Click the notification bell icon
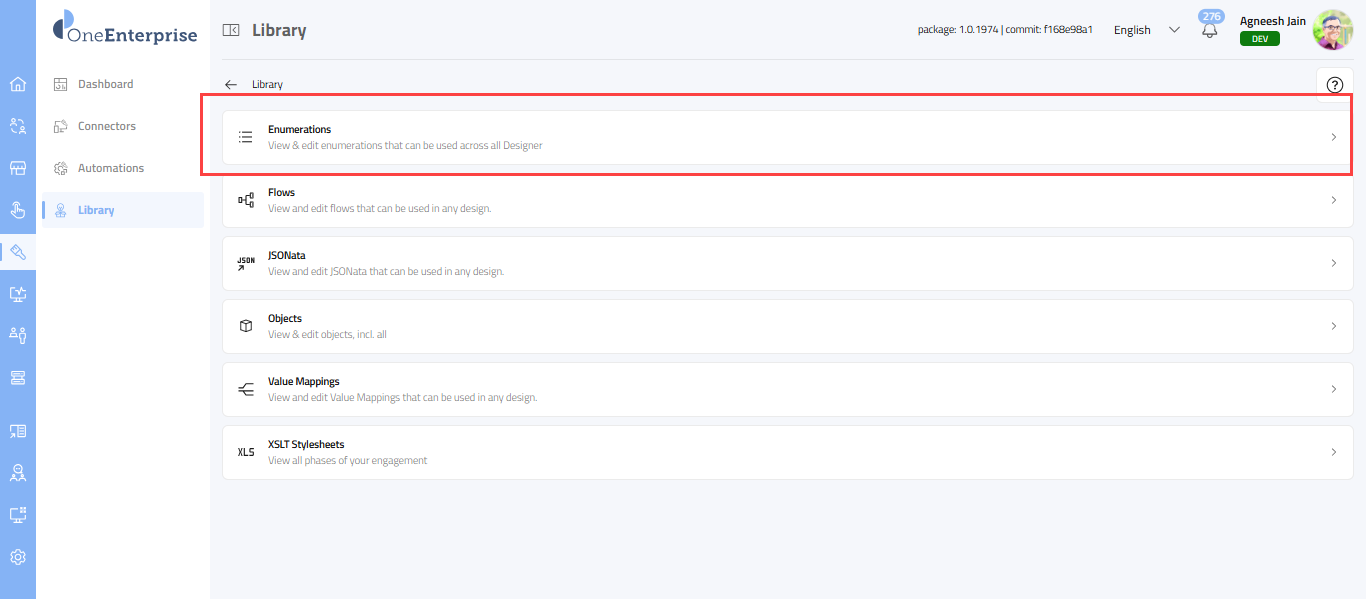The height and width of the screenshot is (599, 1366). 1209,31
